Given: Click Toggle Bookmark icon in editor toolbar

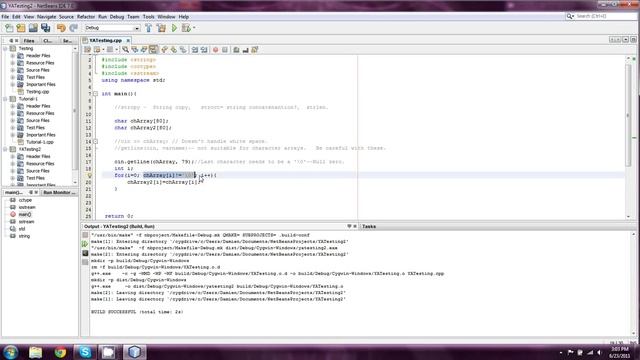Looking at the screenshot, I should pyautogui.click(x=183, y=50).
